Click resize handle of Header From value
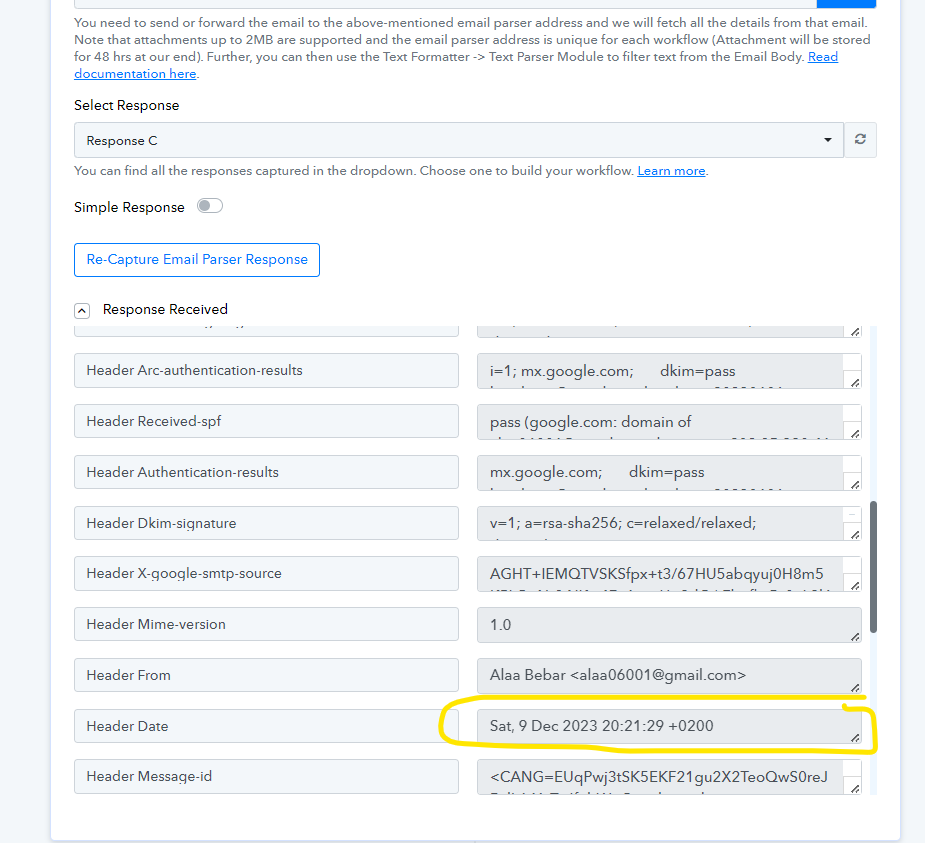Screen dimensions: 925x843 coord(855,687)
